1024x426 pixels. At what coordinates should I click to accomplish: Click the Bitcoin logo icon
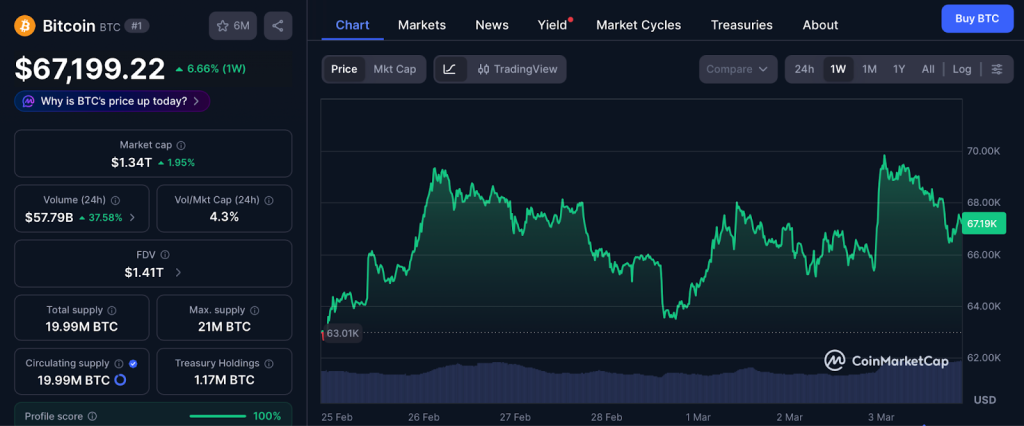tap(25, 25)
